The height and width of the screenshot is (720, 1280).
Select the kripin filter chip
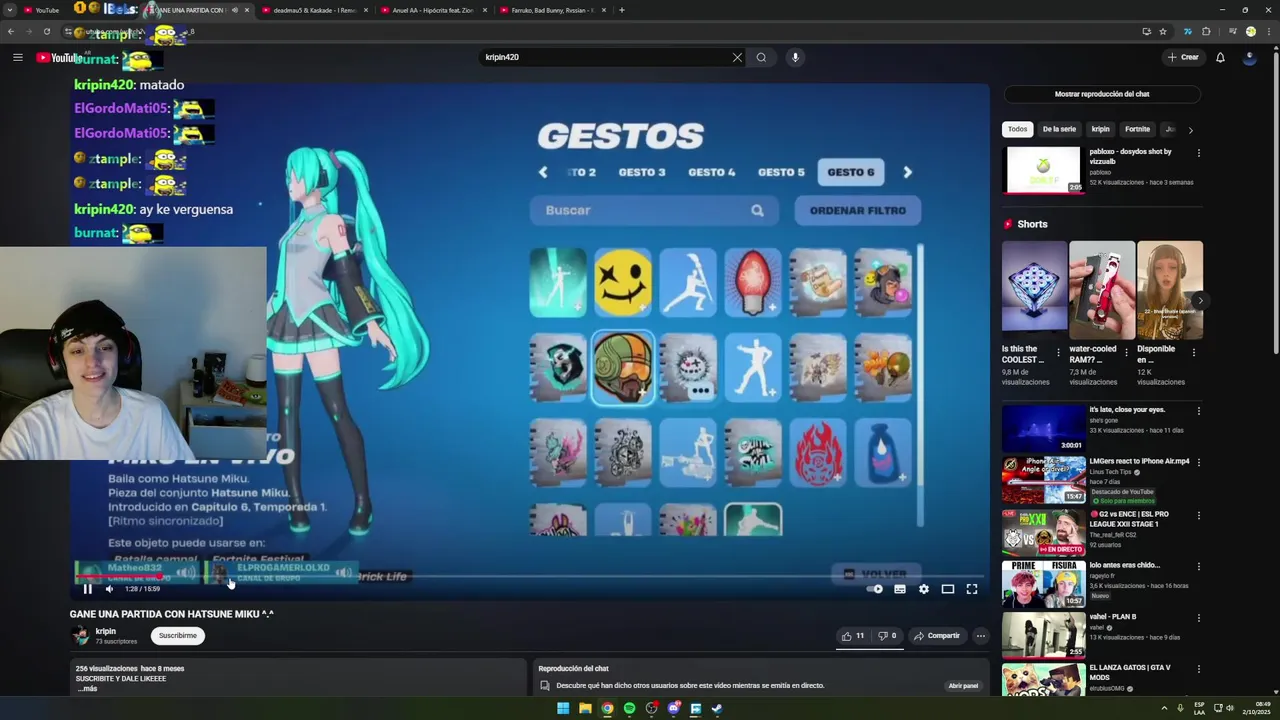tap(1100, 129)
